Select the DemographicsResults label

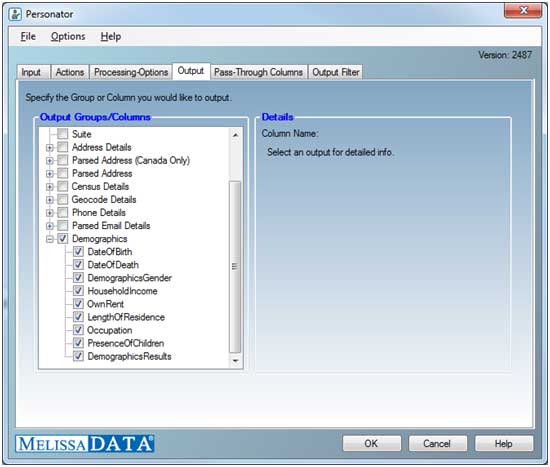point(129,356)
